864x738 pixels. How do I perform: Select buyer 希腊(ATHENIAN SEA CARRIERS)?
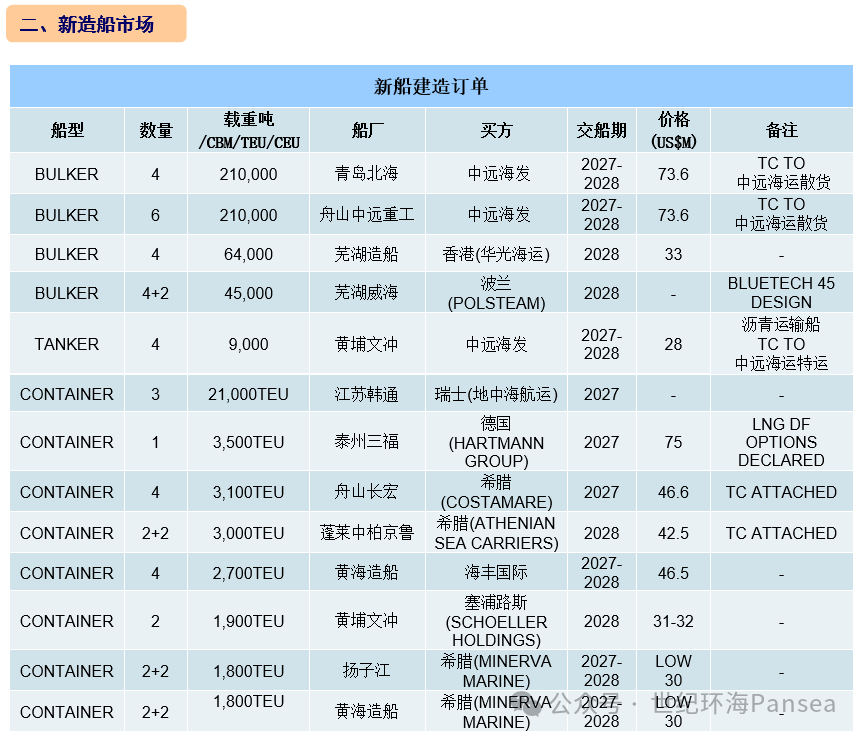[x=496, y=533]
